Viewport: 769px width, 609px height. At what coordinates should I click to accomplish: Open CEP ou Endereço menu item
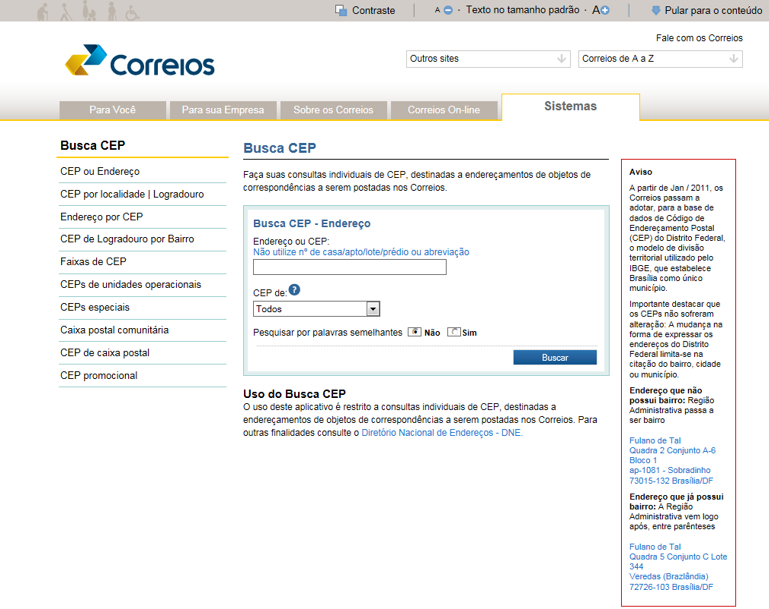pos(100,171)
